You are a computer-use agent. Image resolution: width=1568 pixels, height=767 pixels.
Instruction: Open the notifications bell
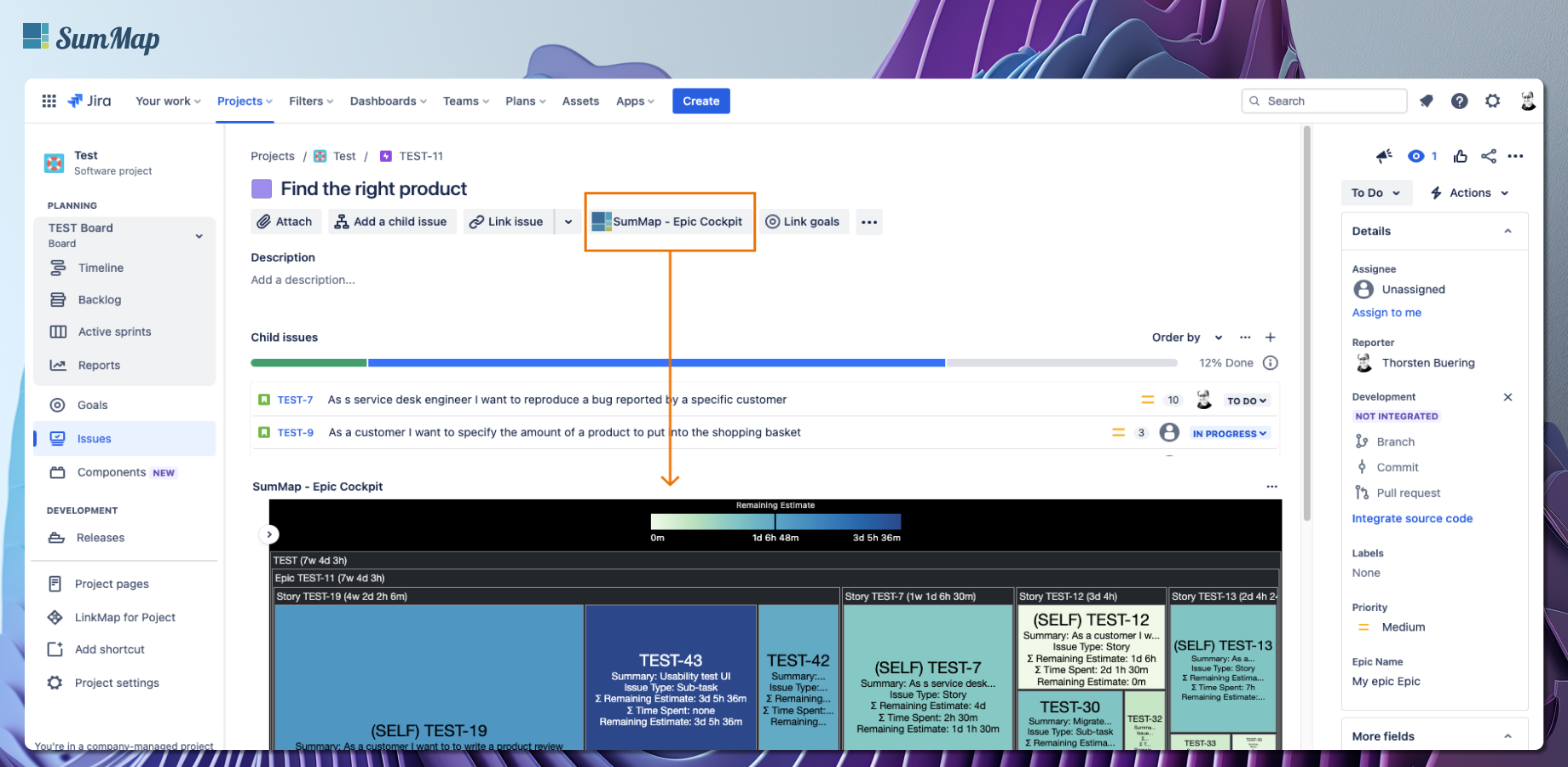coord(1427,101)
